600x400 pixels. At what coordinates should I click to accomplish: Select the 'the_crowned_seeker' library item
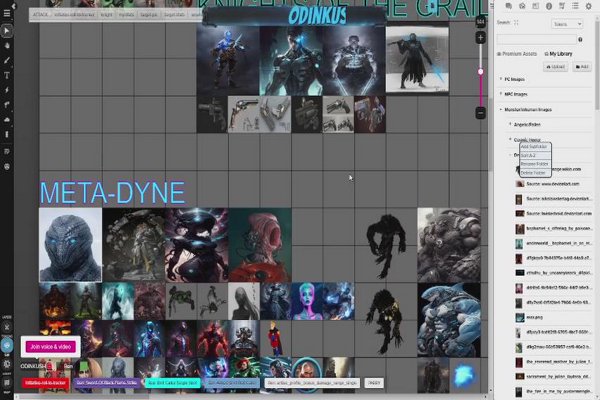(553, 362)
